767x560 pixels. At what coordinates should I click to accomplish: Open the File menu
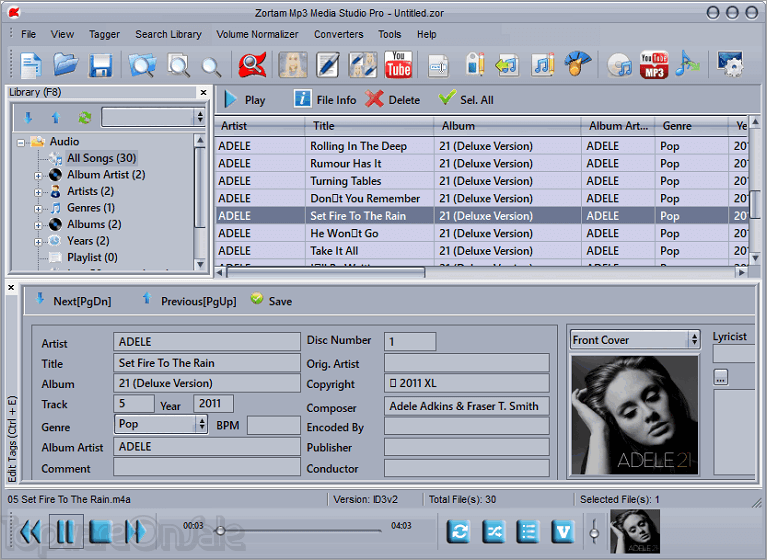pos(28,34)
